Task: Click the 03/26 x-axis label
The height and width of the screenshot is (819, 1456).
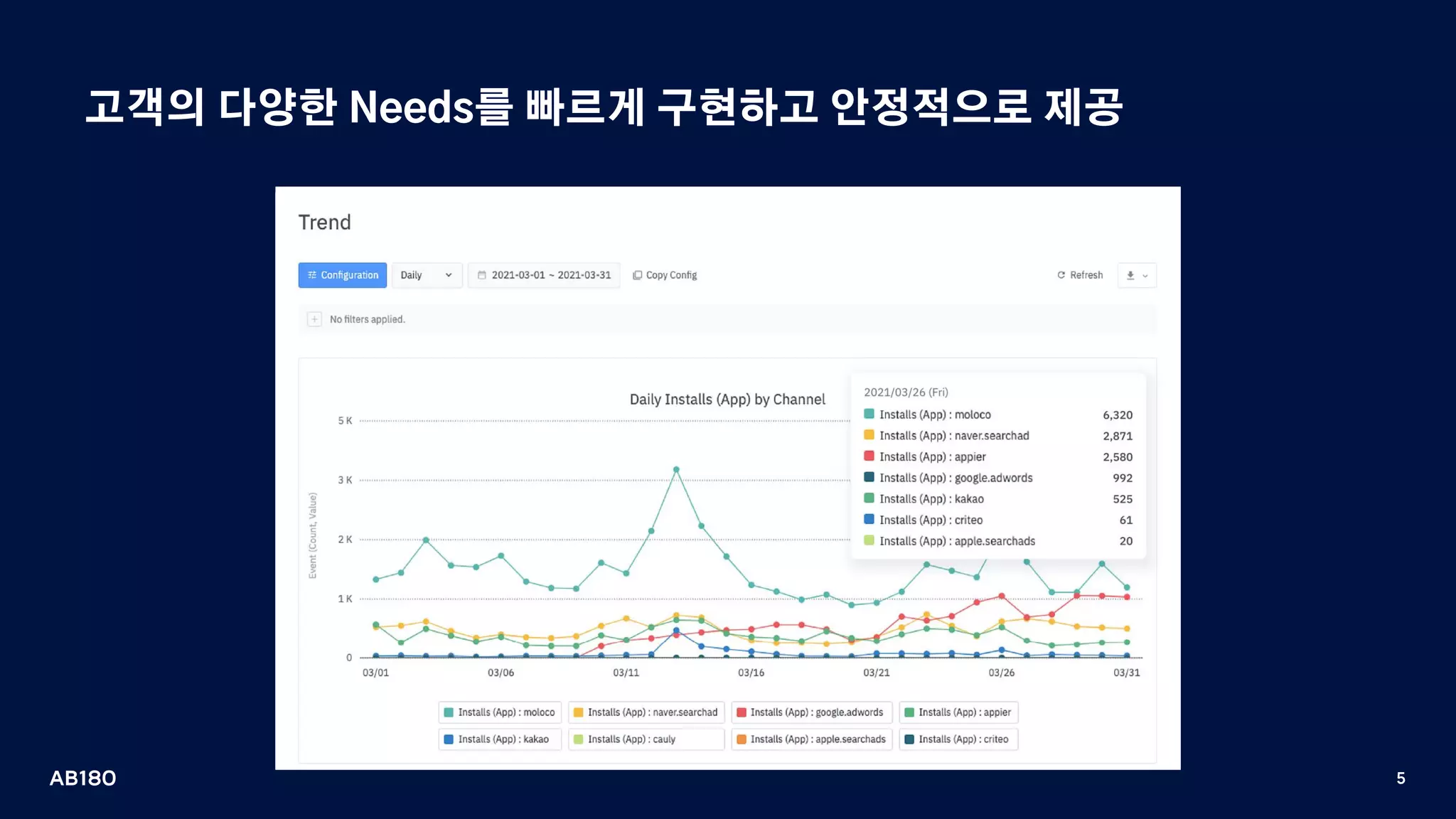Action: (1001, 673)
